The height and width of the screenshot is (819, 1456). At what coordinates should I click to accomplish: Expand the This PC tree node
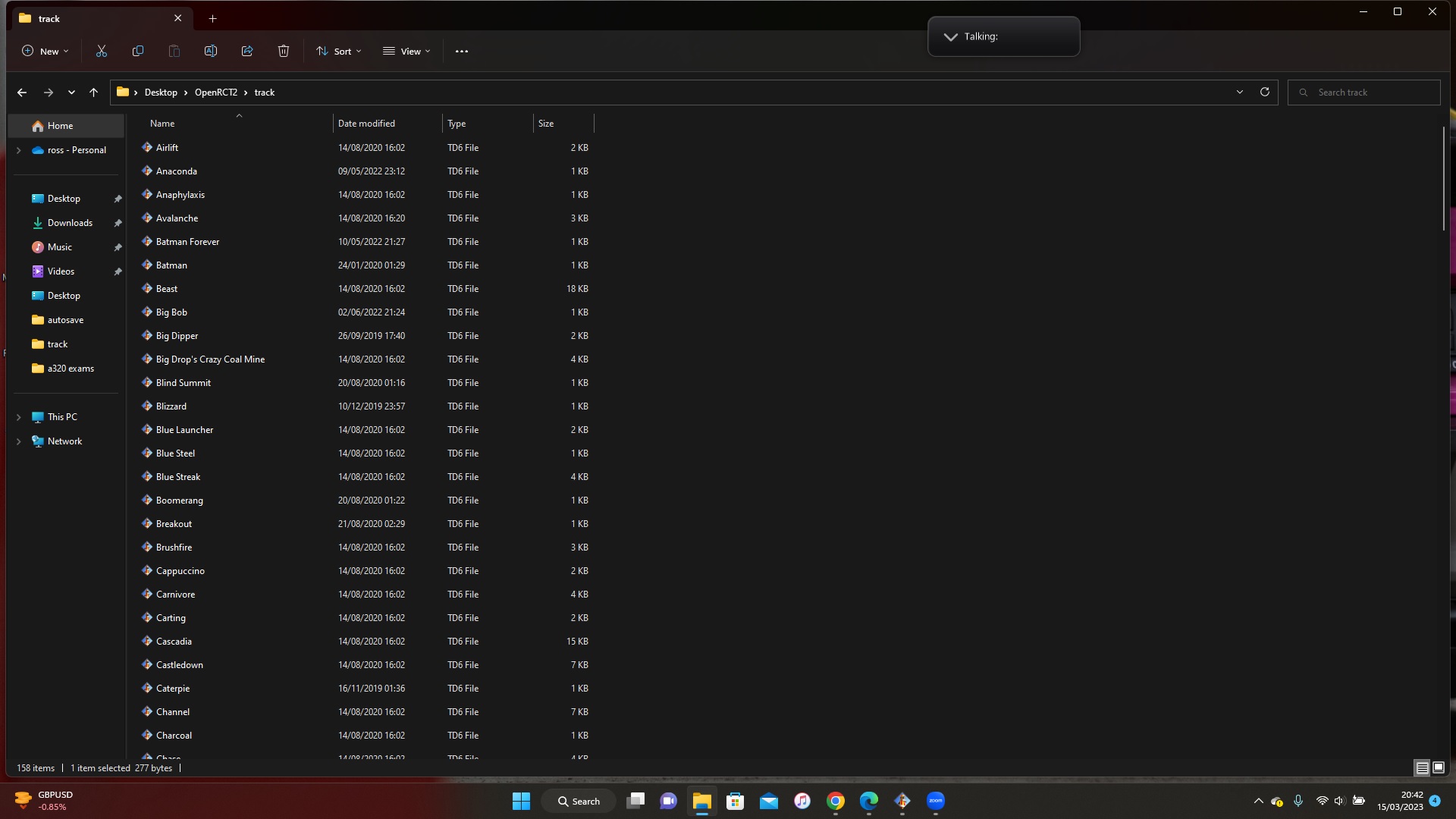[19, 417]
